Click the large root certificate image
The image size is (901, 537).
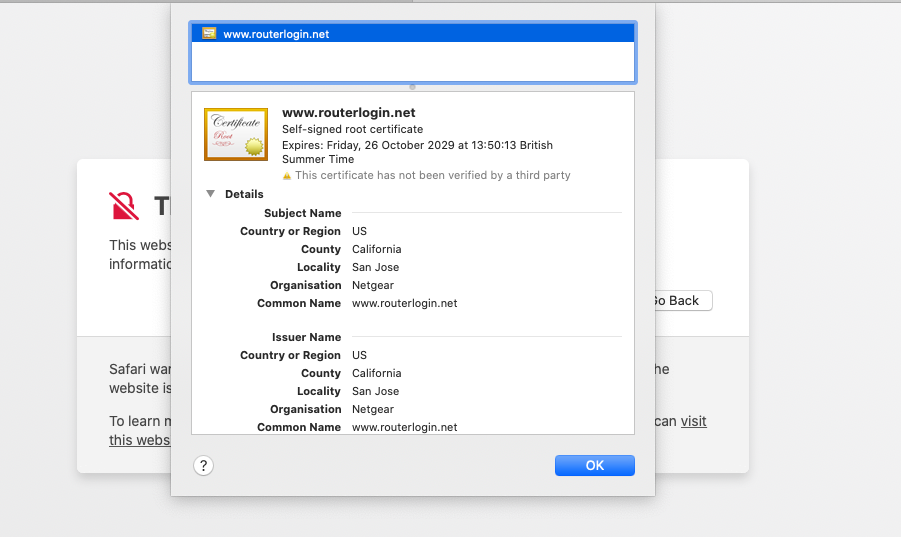(236, 134)
